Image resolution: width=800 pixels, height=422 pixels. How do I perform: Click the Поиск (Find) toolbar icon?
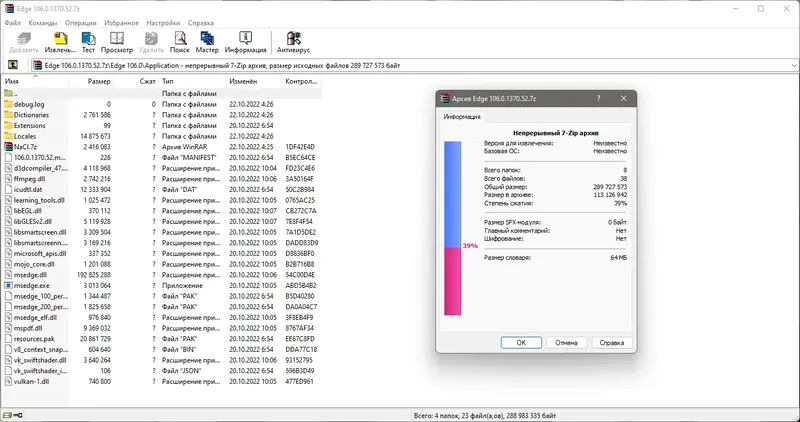tap(180, 39)
